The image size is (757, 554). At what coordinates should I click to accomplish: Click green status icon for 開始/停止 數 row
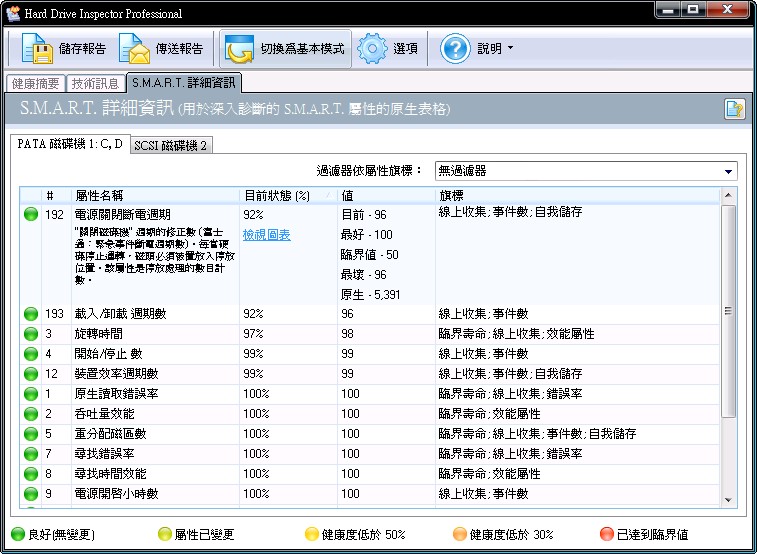point(31,354)
